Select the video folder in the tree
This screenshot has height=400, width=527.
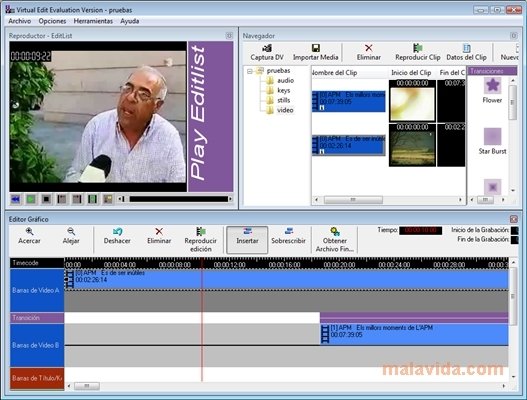(x=285, y=110)
